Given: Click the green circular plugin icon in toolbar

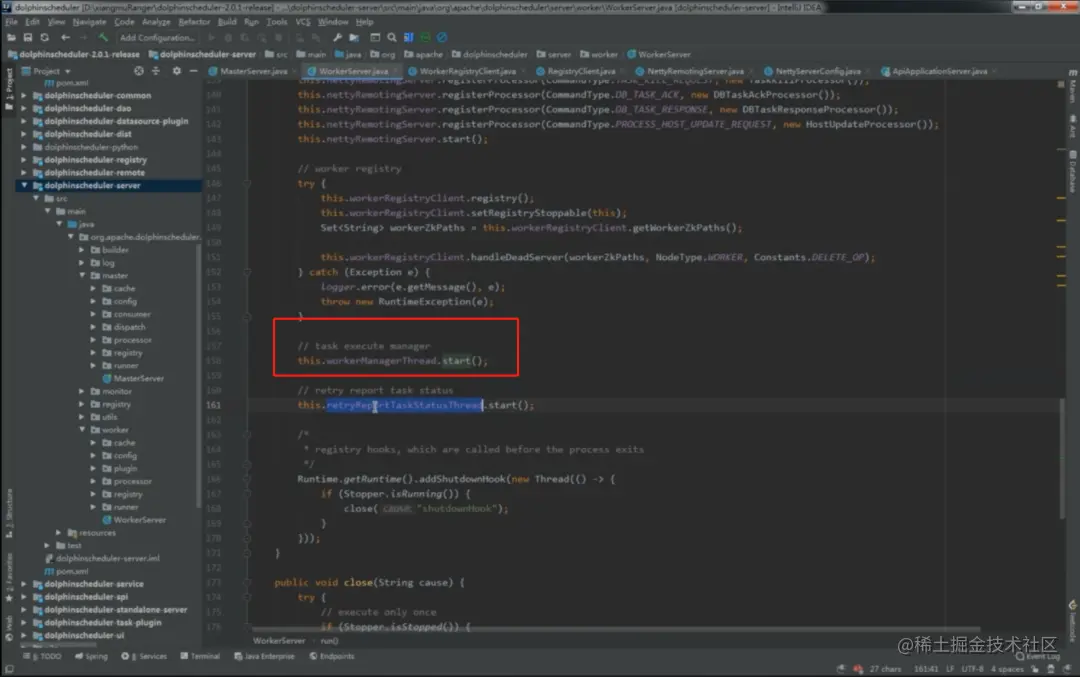Looking at the screenshot, I should click(426, 37).
